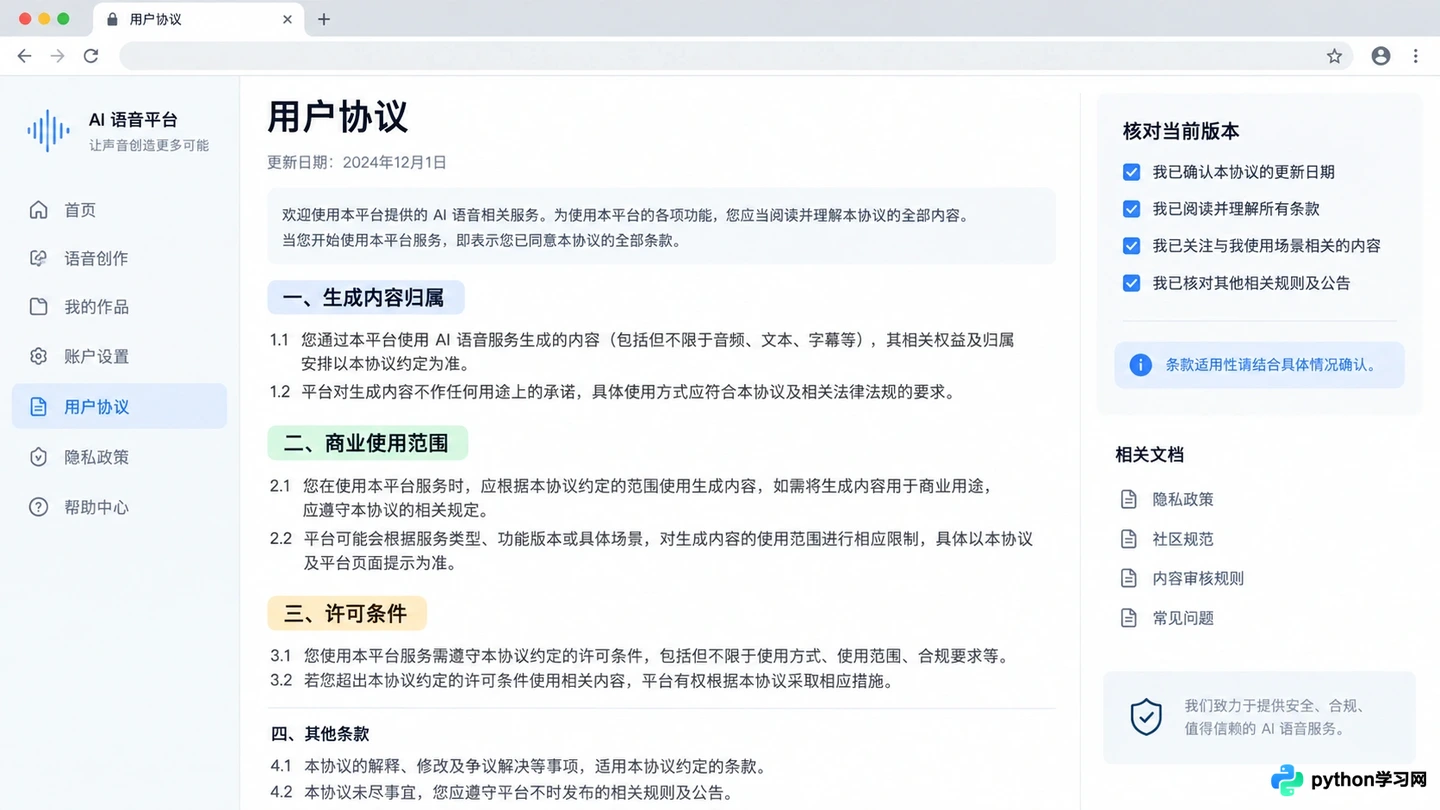
Task: Open 语音创作 in the sidebar
Action: click(x=119, y=258)
